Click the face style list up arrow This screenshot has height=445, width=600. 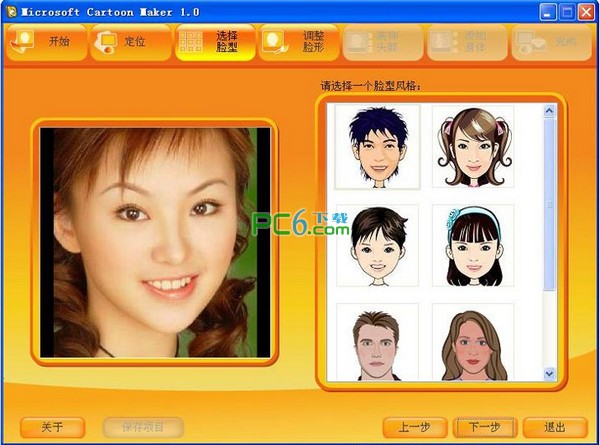549,111
